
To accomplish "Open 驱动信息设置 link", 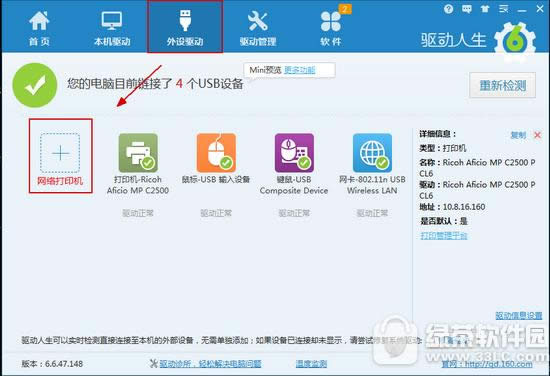I will tap(519, 315).
